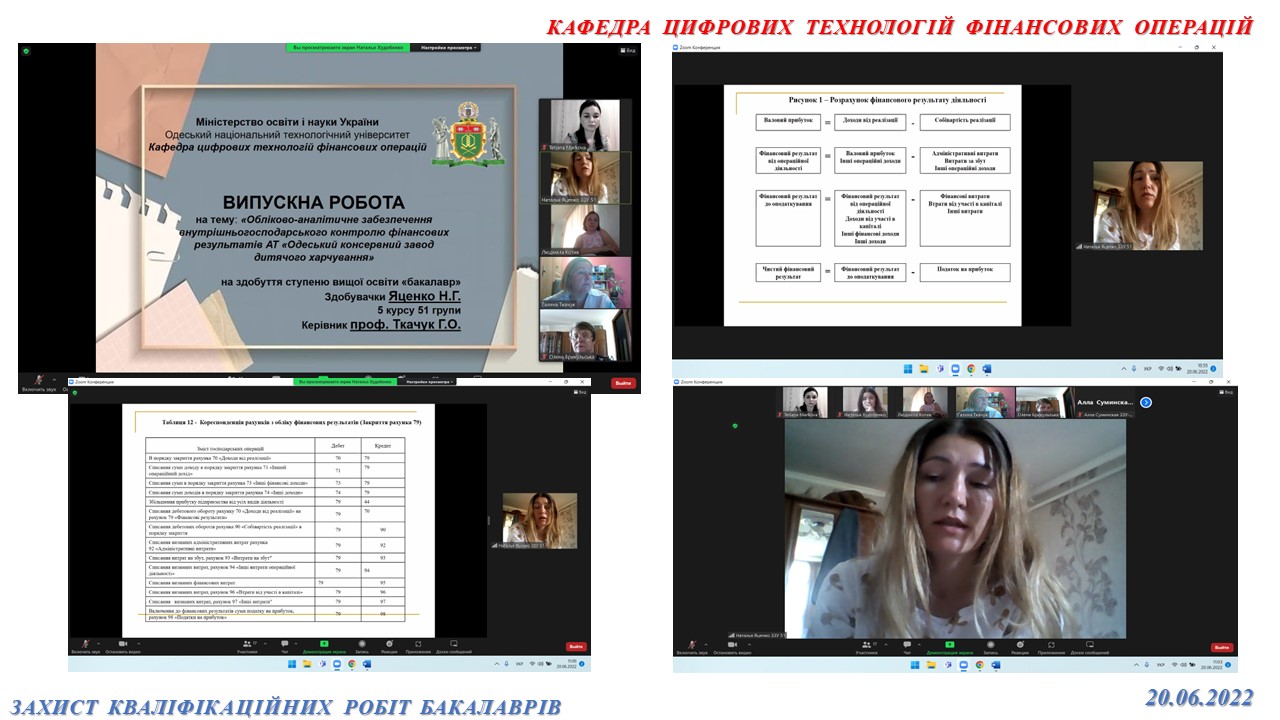Click Выйти in the large speaker-video window
This screenshot has height=720, width=1280.
click(1222, 647)
